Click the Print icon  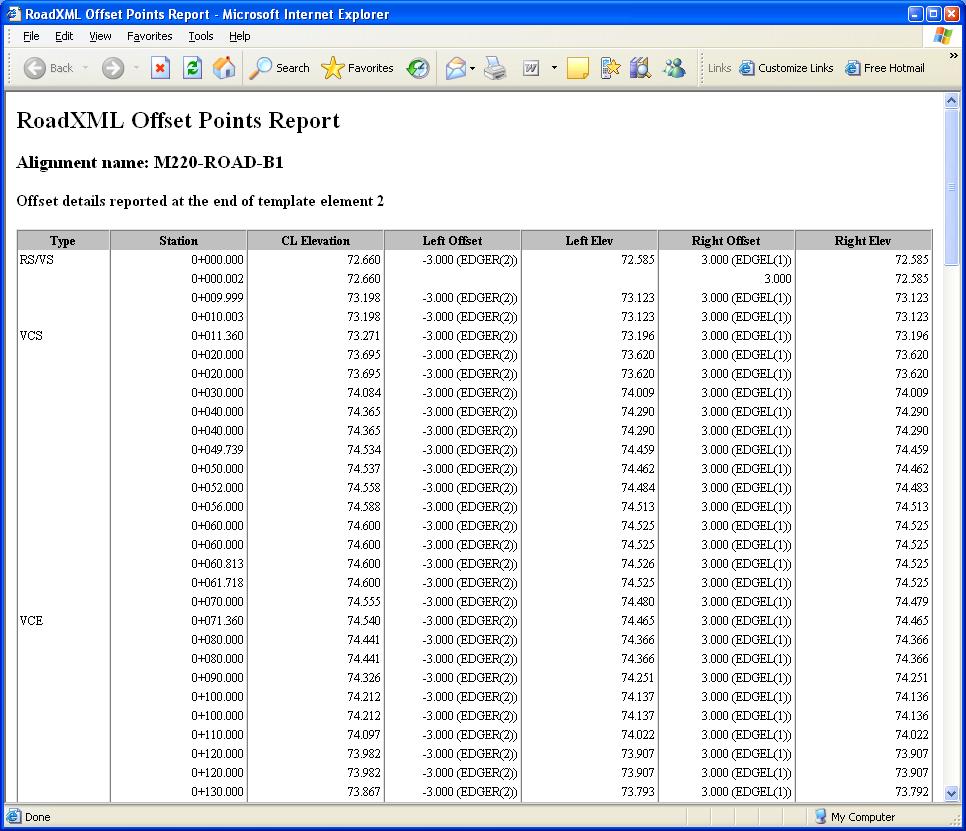495,68
